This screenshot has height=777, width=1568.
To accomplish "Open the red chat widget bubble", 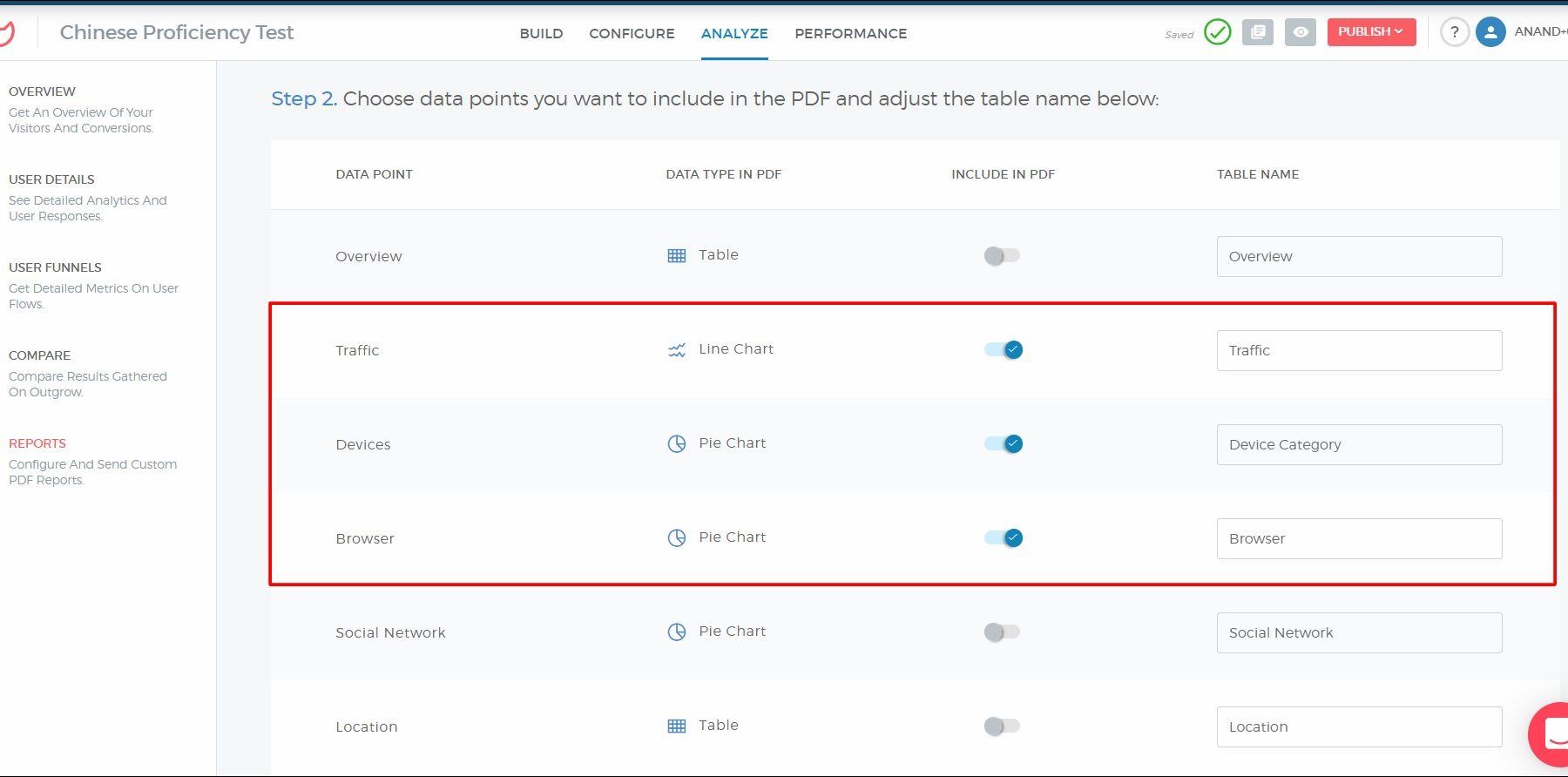I will point(1551,734).
